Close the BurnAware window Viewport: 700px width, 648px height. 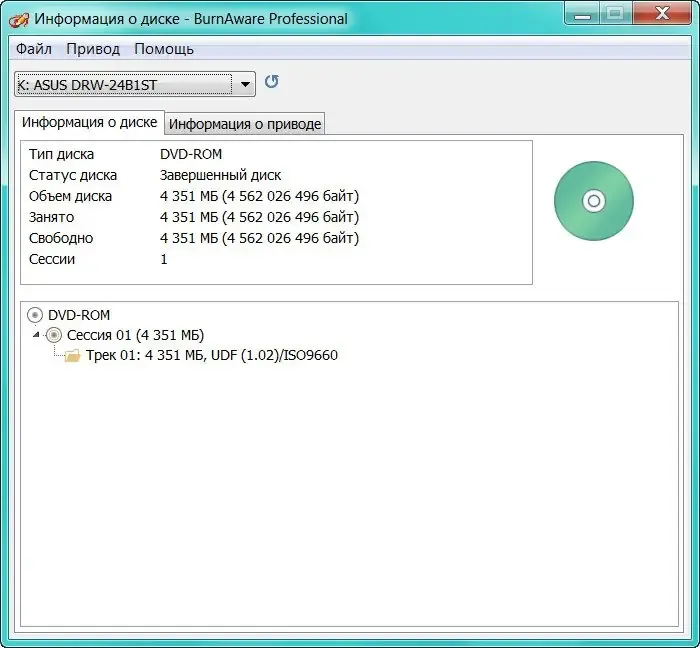[662, 13]
